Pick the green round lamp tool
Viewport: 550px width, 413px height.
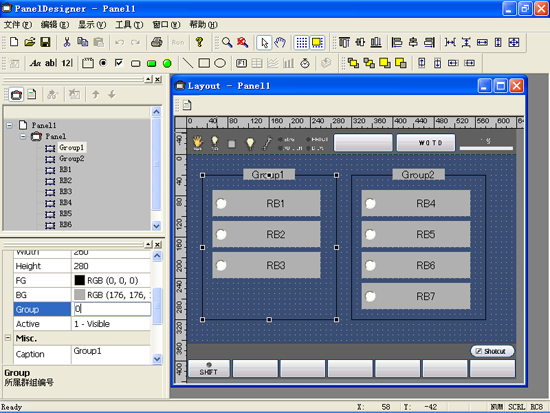(x=167, y=63)
